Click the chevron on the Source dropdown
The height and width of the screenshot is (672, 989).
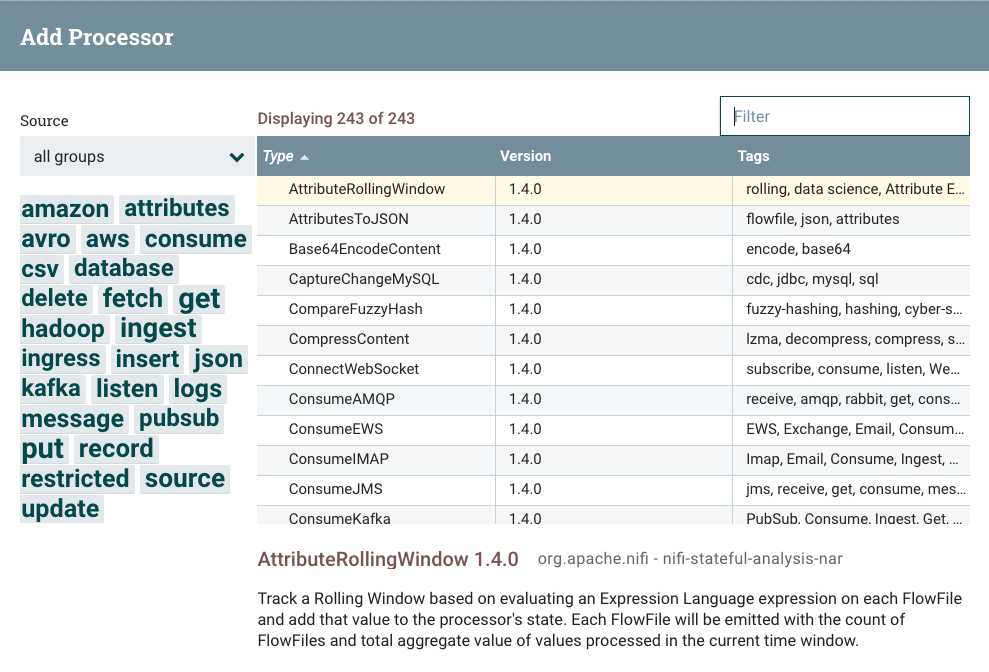click(x=237, y=157)
